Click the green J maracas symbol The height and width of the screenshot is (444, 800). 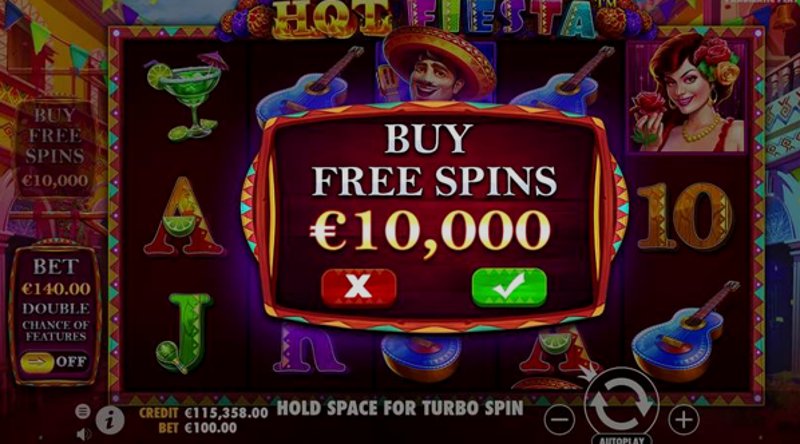coord(184,333)
